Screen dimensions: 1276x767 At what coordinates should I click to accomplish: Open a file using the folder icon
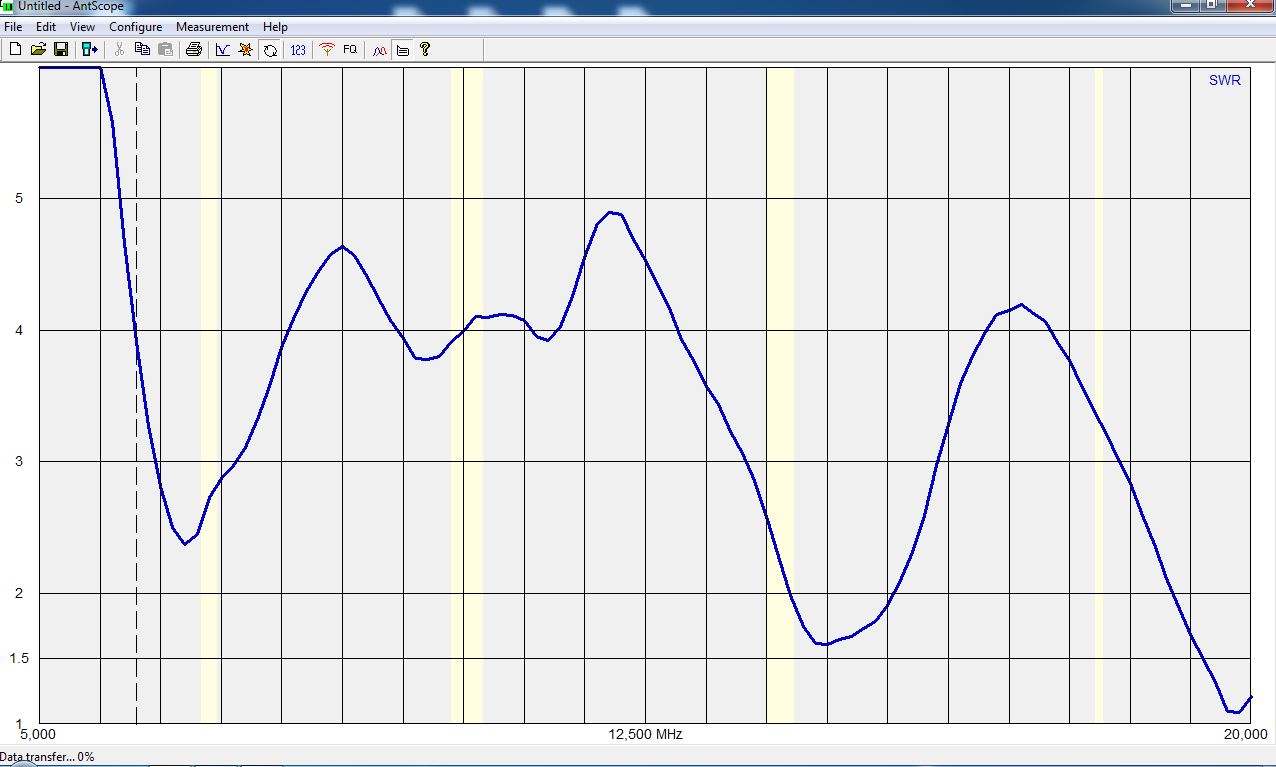tap(38, 49)
